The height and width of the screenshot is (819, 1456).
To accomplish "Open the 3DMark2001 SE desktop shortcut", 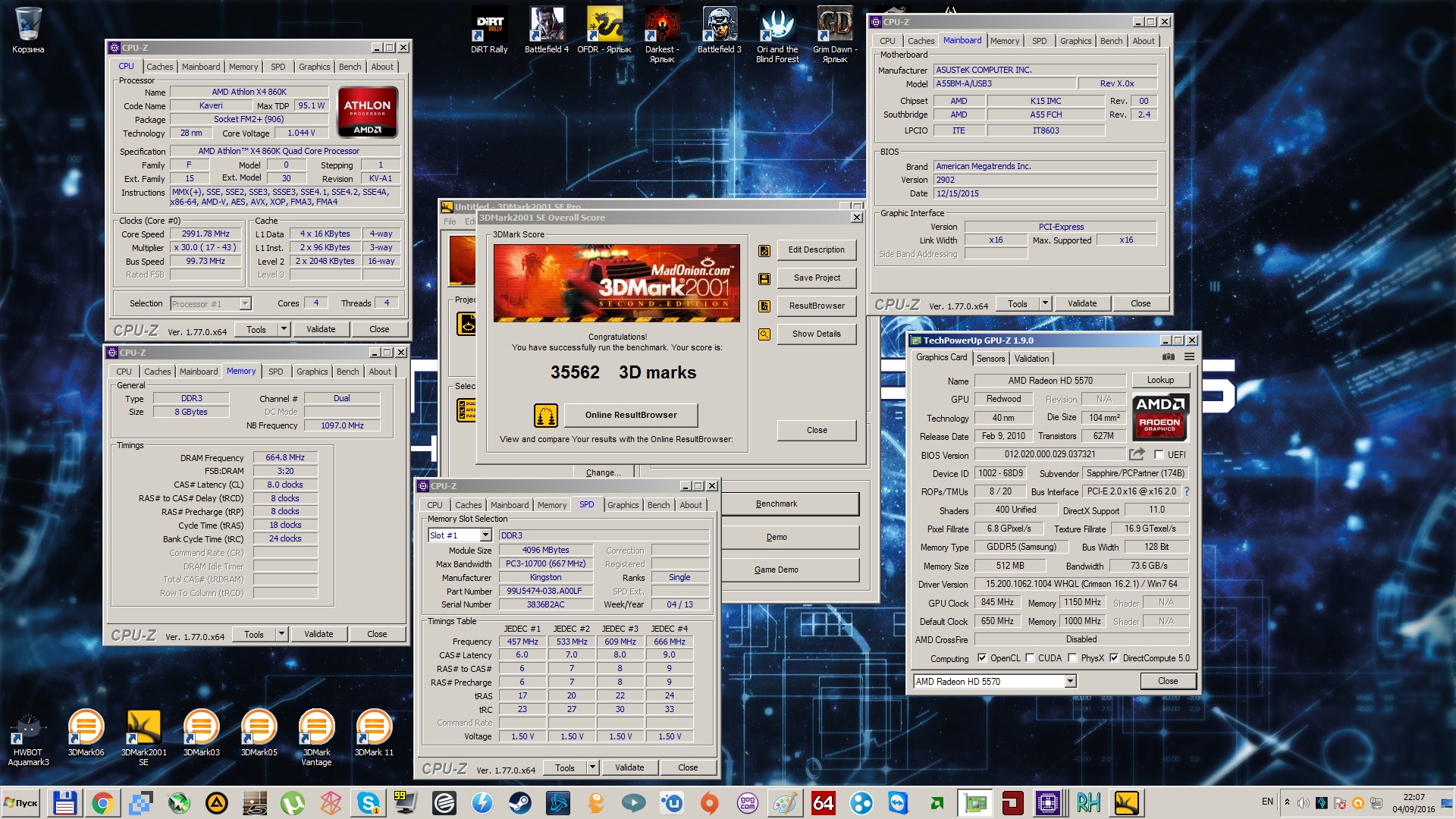I will [x=143, y=737].
